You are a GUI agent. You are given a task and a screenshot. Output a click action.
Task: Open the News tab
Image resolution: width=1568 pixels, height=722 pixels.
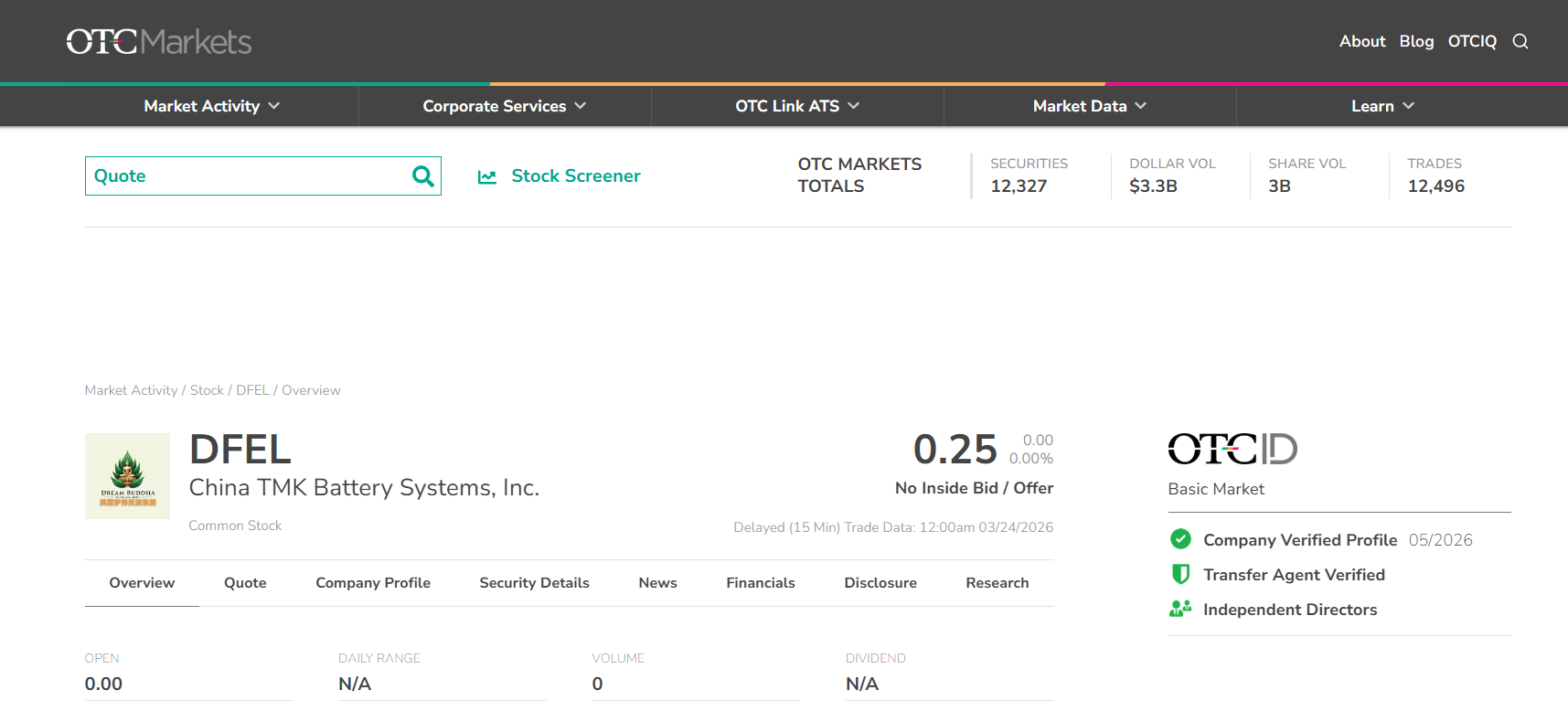[657, 583]
